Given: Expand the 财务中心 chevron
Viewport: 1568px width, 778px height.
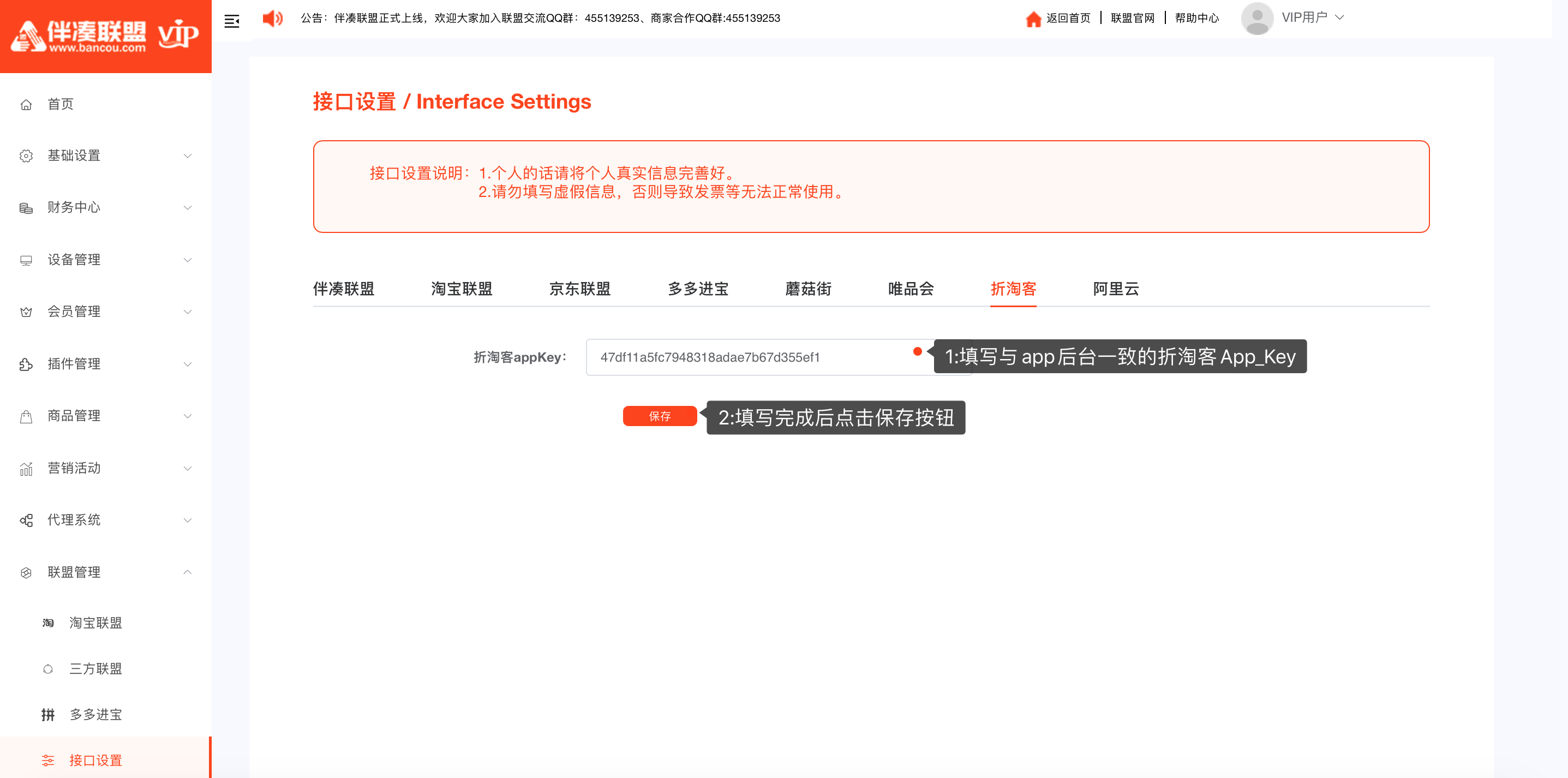Looking at the screenshot, I should [188, 207].
